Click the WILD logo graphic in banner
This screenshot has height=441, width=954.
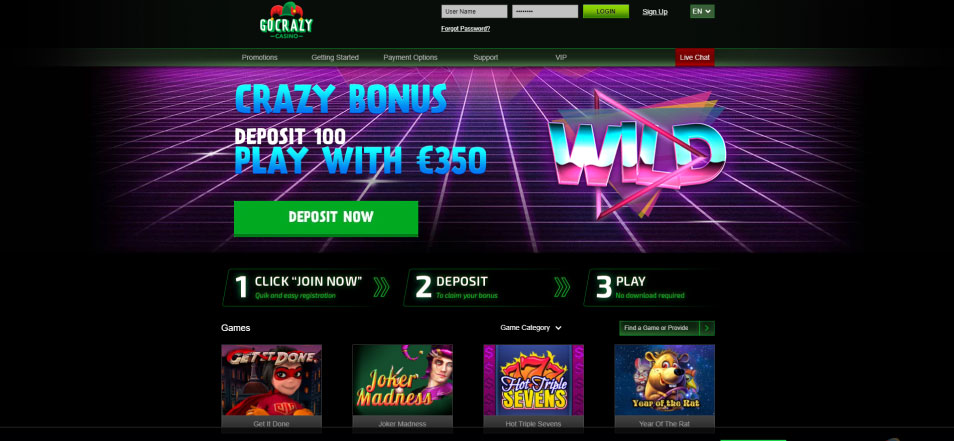[637, 155]
